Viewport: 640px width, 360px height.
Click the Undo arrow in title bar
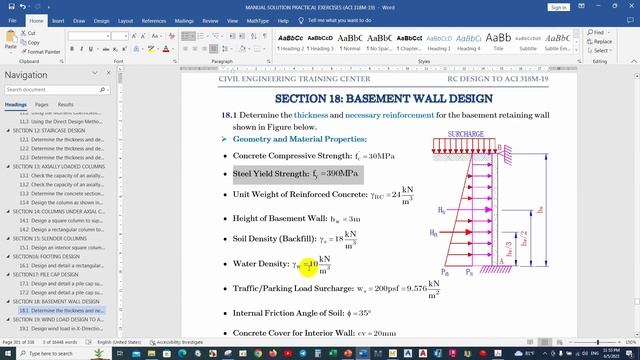pos(23,7)
